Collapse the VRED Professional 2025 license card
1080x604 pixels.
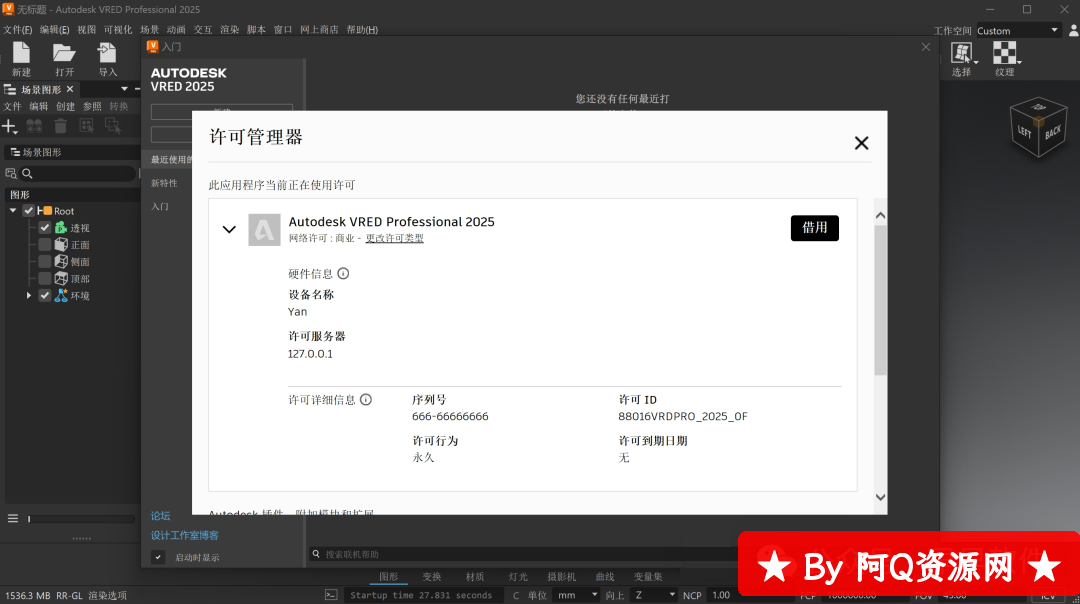point(229,229)
